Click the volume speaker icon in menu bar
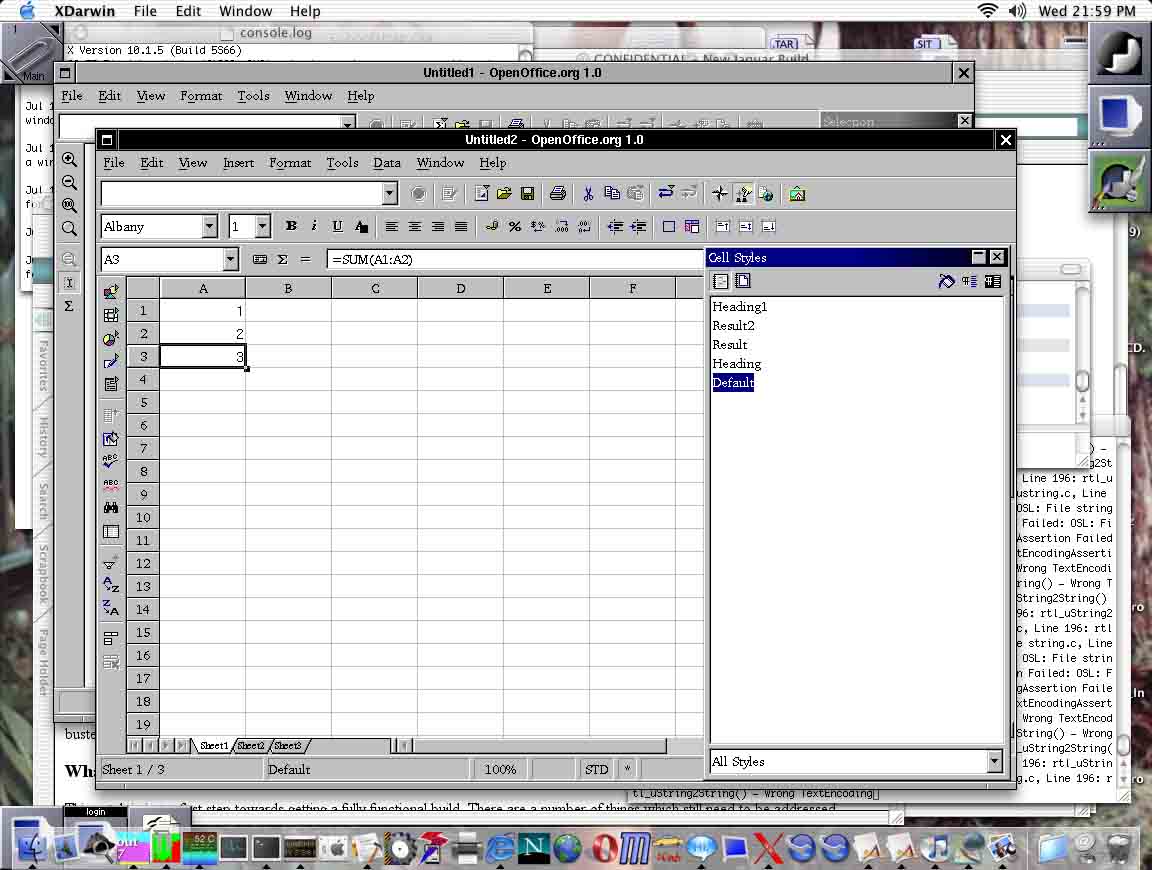The height and width of the screenshot is (870, 1152). tap(1018, 10)
